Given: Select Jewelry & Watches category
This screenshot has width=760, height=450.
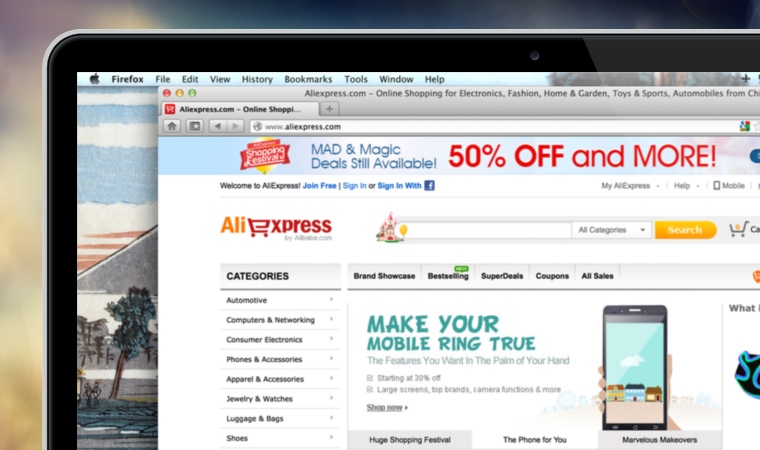Looking at the screenshot, I should [259, 399].
